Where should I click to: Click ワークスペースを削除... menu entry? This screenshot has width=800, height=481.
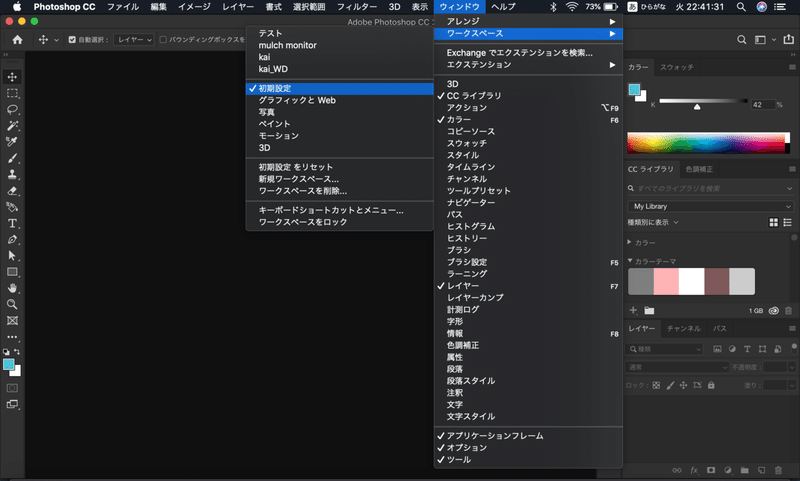pyautogui.click(x=339, y=191)
